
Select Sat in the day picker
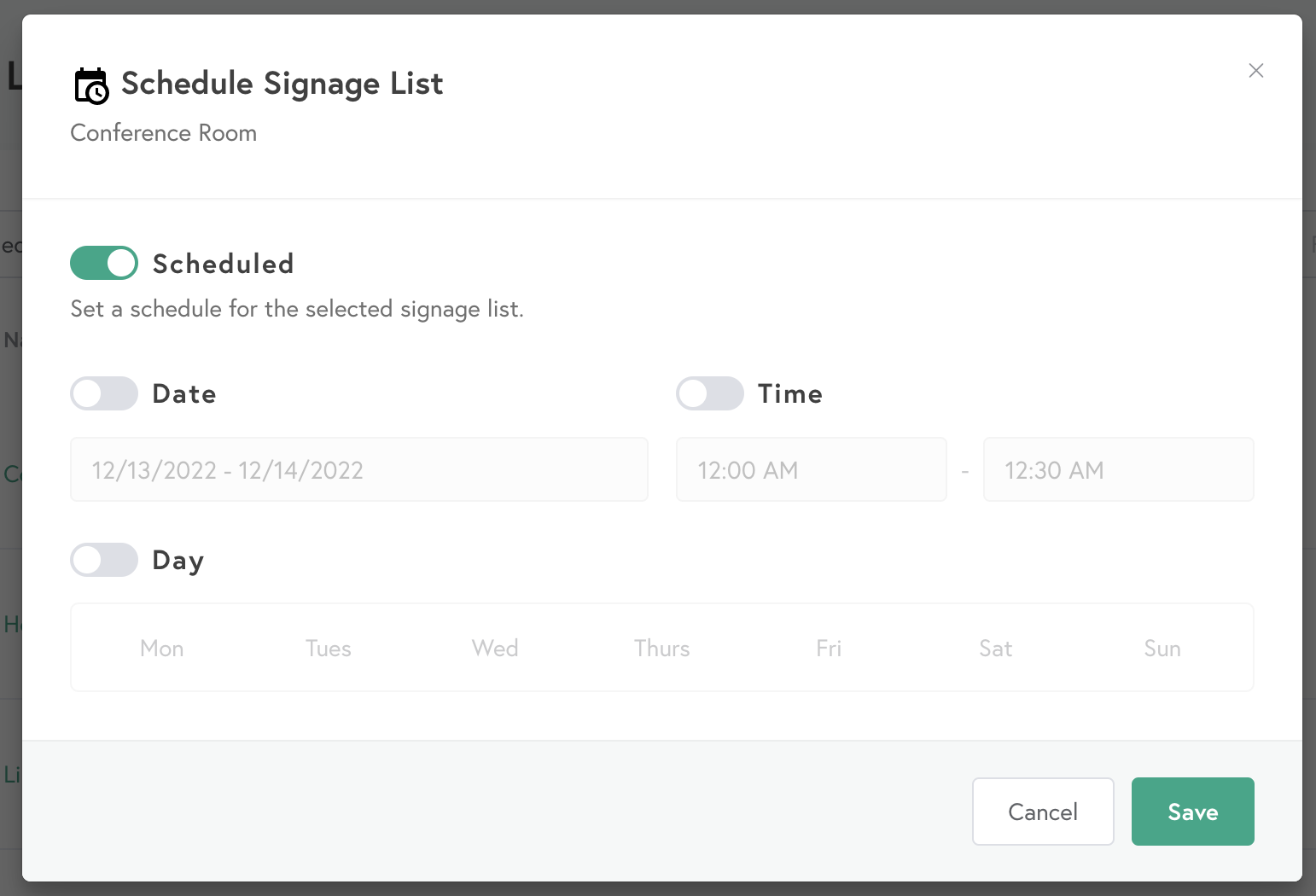[x=995, y=648]
